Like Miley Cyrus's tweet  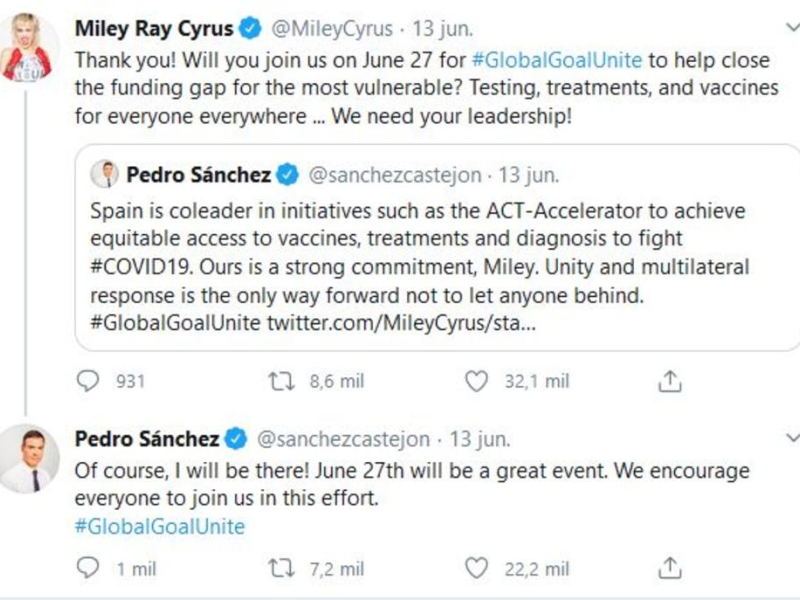pyautogui.click(x=479, y=381)
